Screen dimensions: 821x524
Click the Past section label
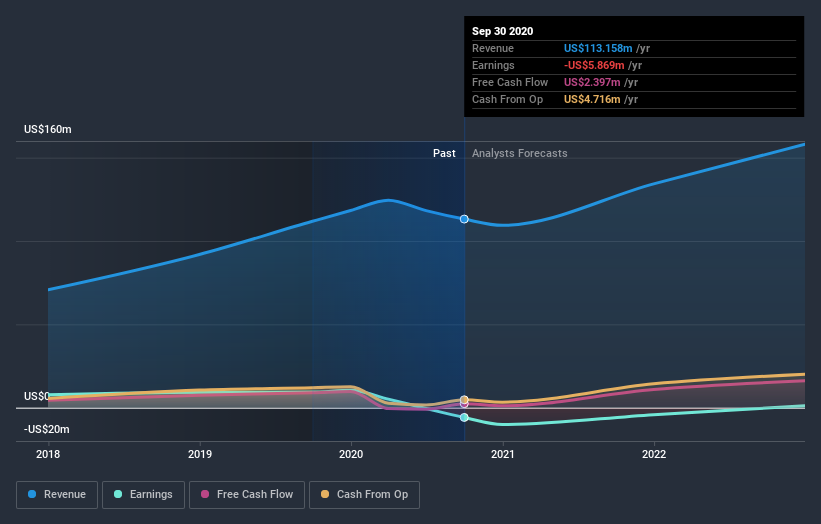[444, 153]
